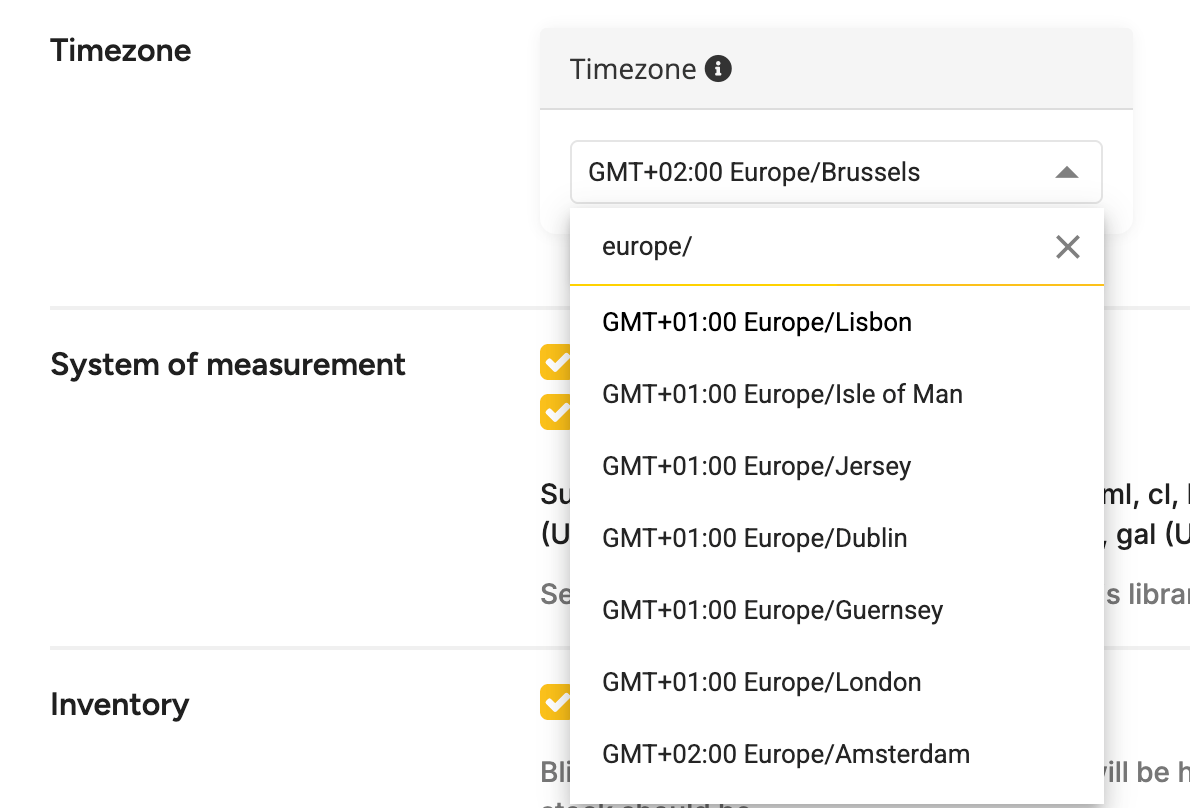The width and height of the screenshot is (1190, 808).
Task: Click the Timezone info icon
Action: click(x=718, y=69)
